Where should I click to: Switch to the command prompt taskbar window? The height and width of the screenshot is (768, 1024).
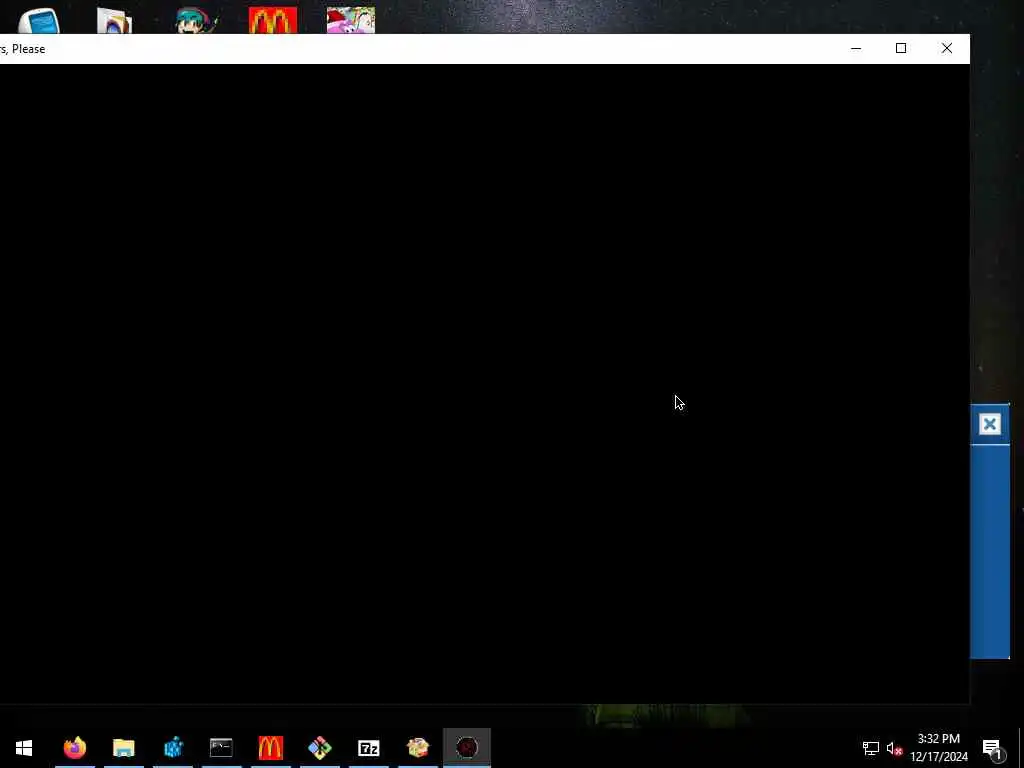(221, 748)
